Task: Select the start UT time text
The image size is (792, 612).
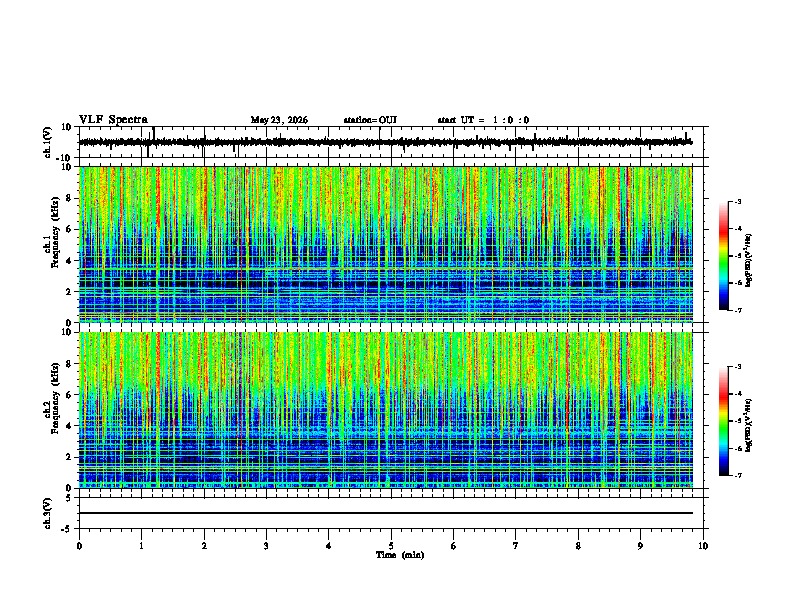Action: pyautogui.click(x=483, y=120)
